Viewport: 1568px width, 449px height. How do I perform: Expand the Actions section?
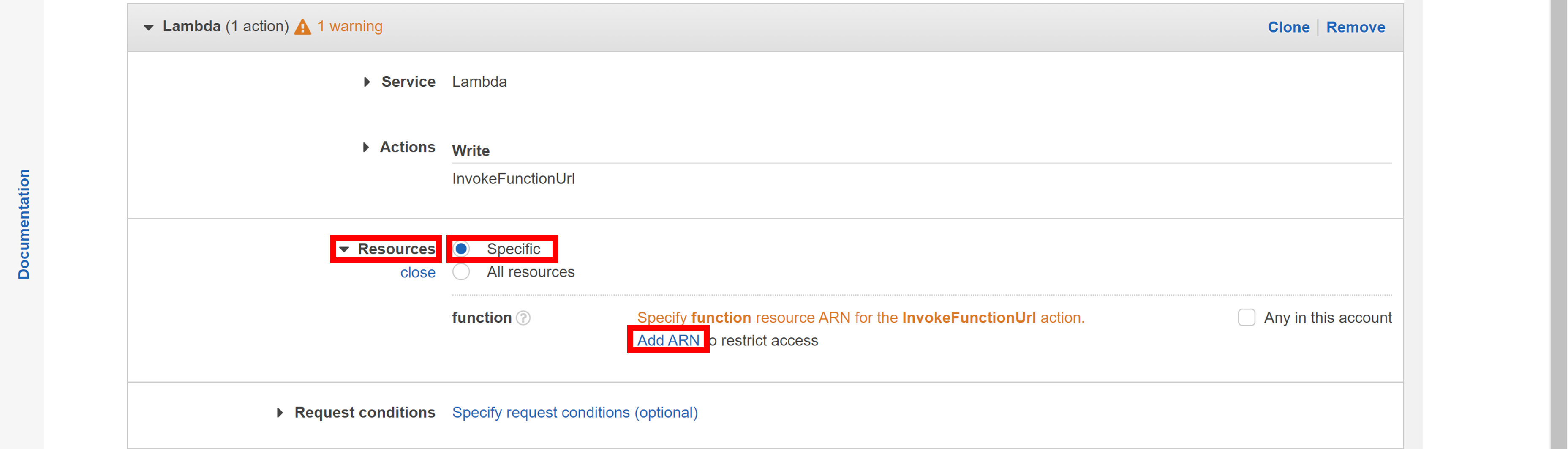(x=366, y=147)
